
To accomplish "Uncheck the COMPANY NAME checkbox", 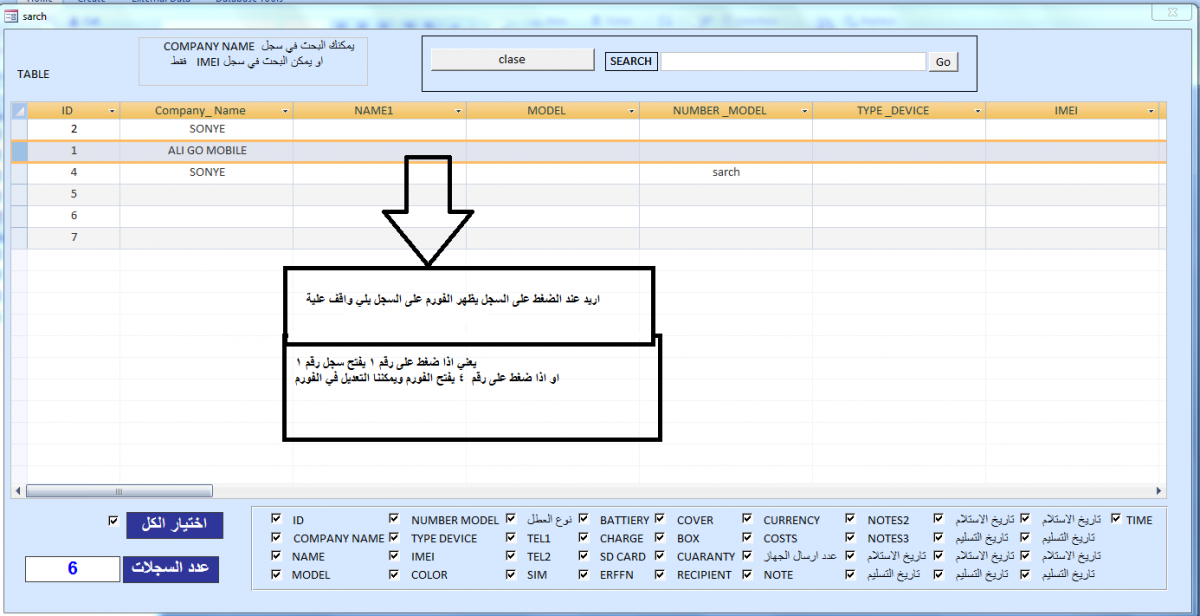I will (x=276, y=538).
